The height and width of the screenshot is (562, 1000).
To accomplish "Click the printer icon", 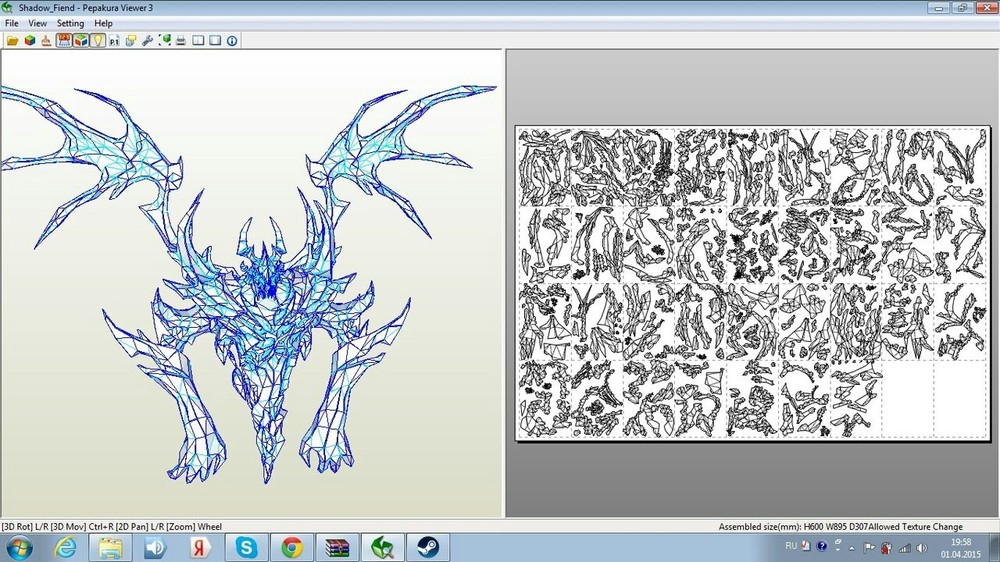I will [x=181, y=40].
